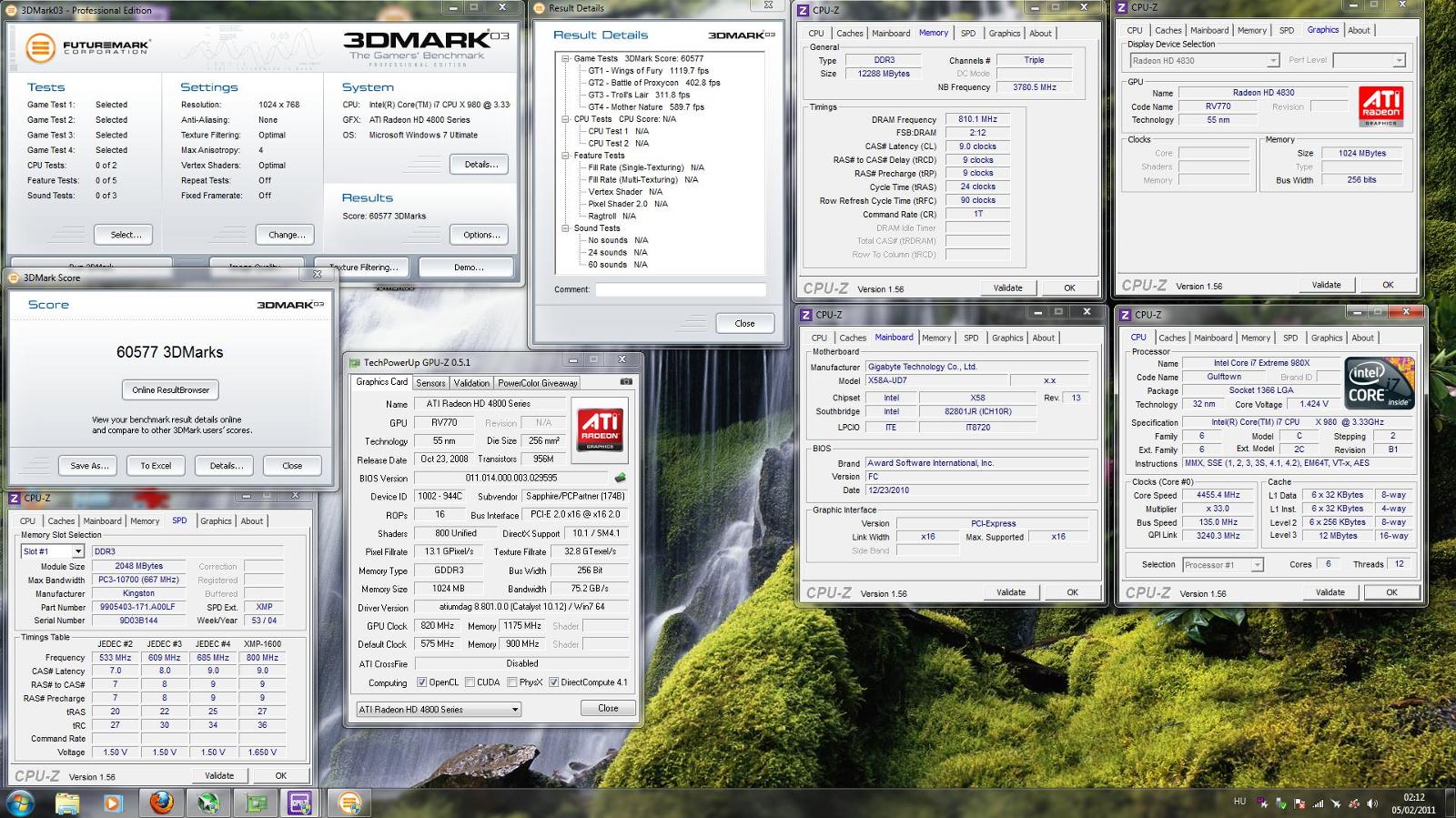Collapse the CPU Tests tree node

point(564,119)
